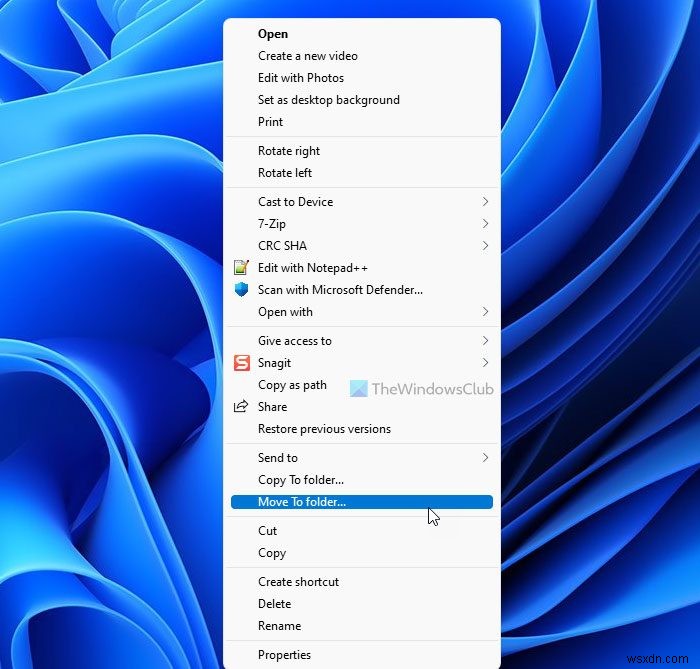Expand the 7-Zip submenu arrow
This screenshot has width=700, height=669.
coord(485,224)
